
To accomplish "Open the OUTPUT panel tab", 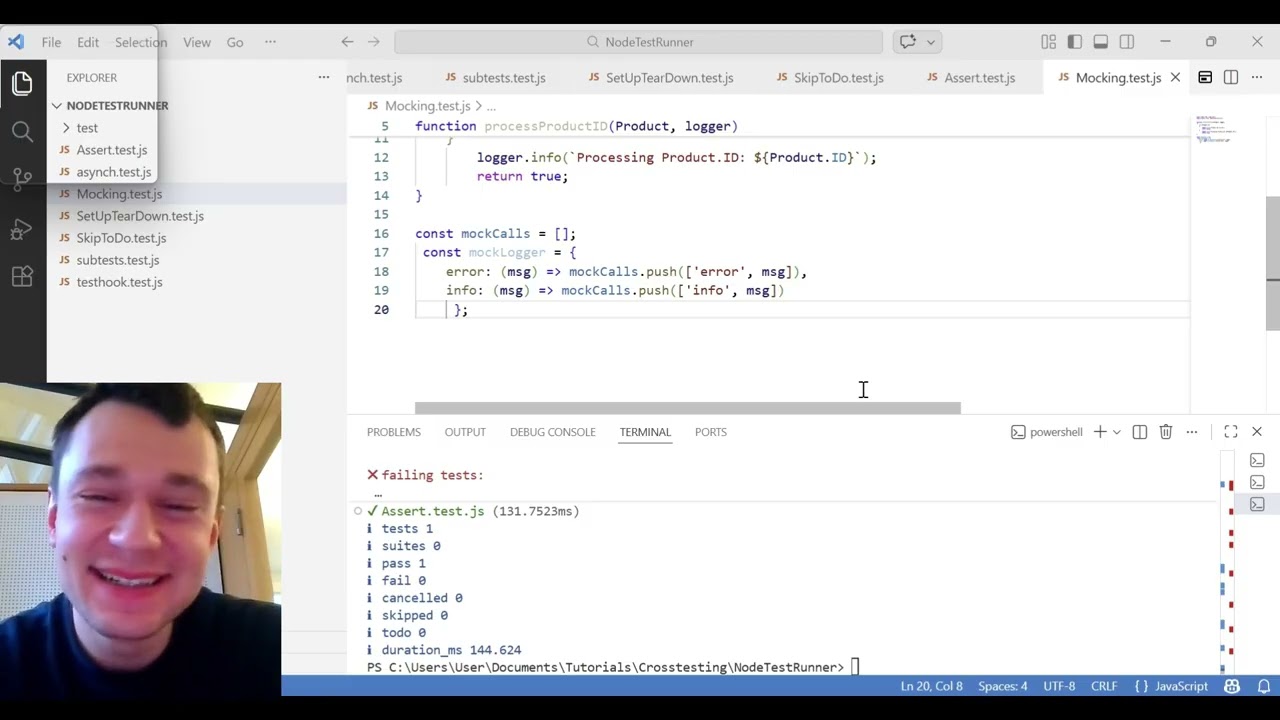I will click(465, 432).
